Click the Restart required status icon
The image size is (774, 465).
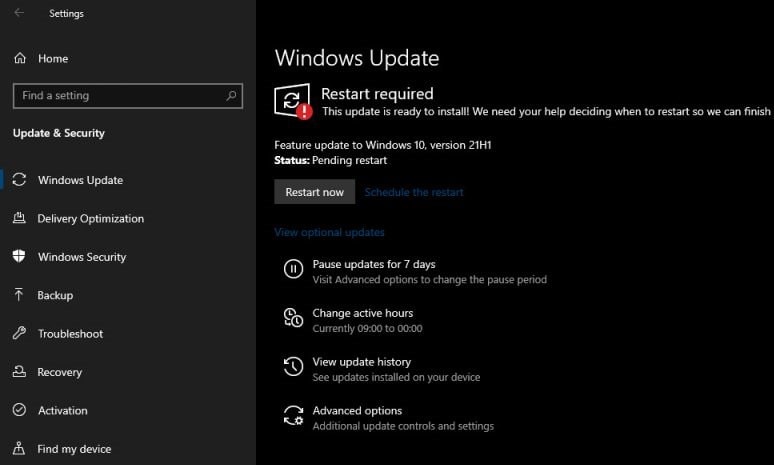coord(293,101)
